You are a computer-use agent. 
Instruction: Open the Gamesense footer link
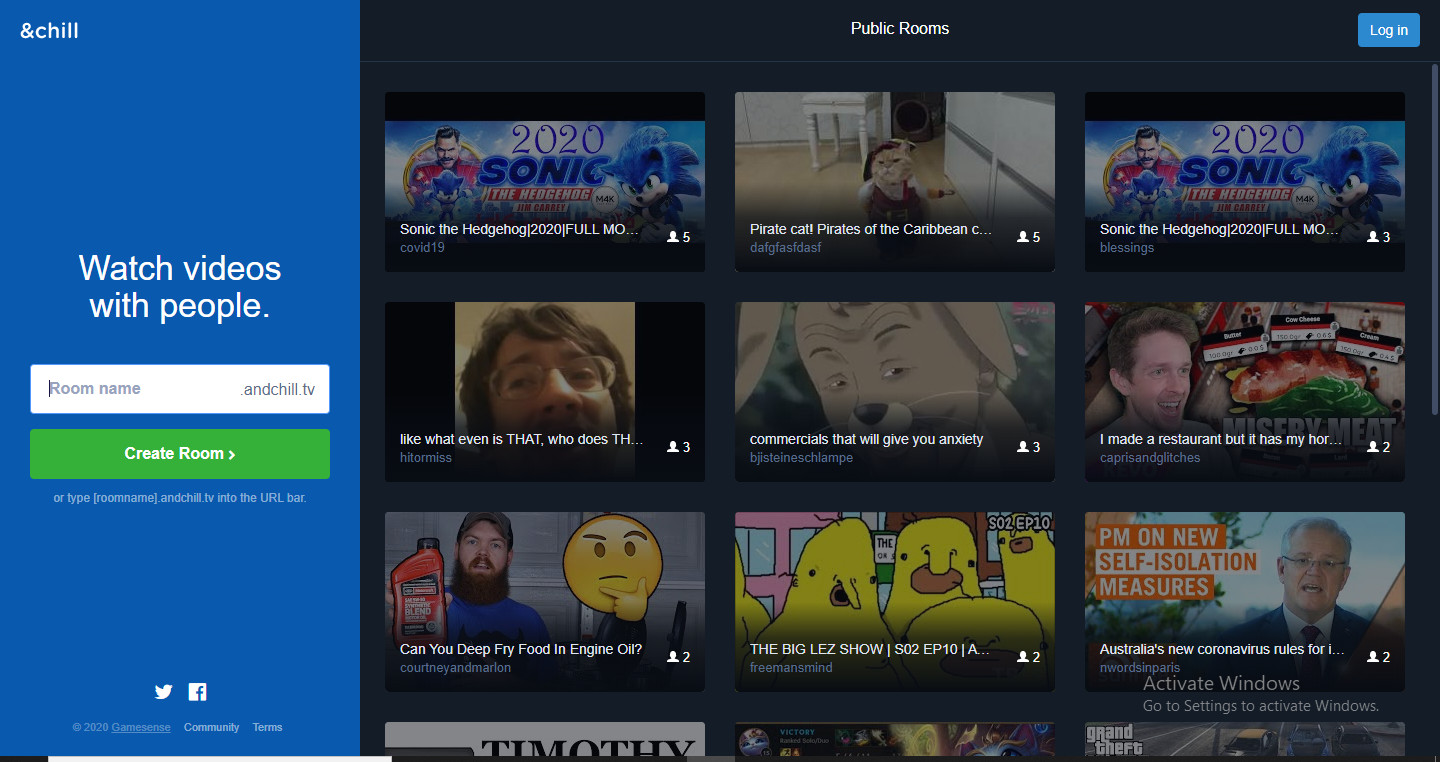coord(141,727)
